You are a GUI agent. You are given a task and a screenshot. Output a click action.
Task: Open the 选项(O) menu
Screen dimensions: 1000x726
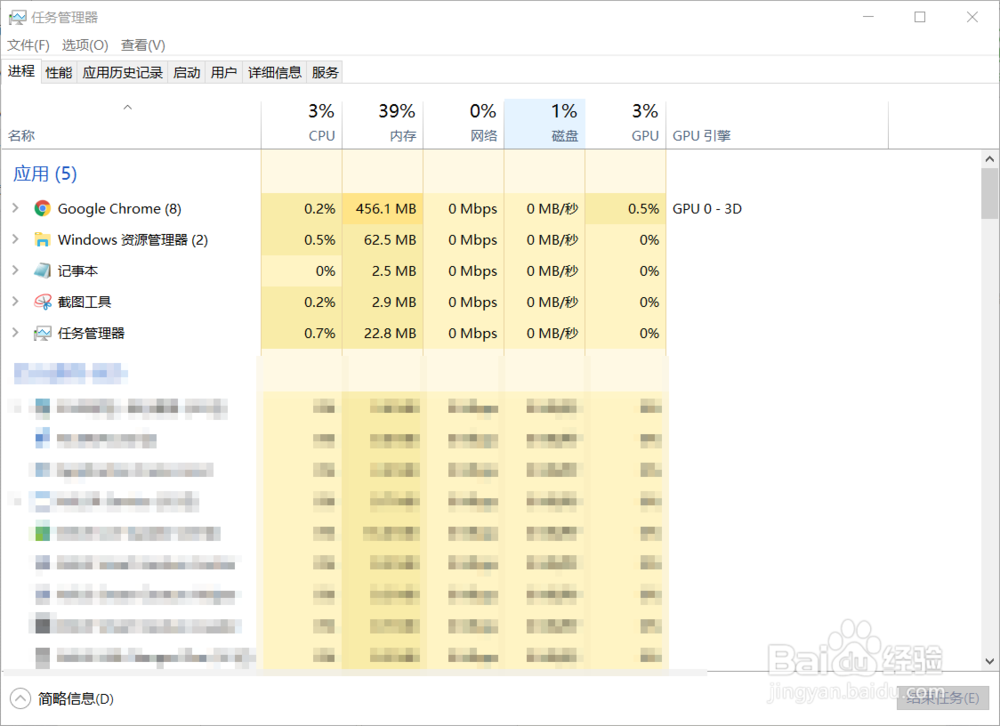click(85, 45)
